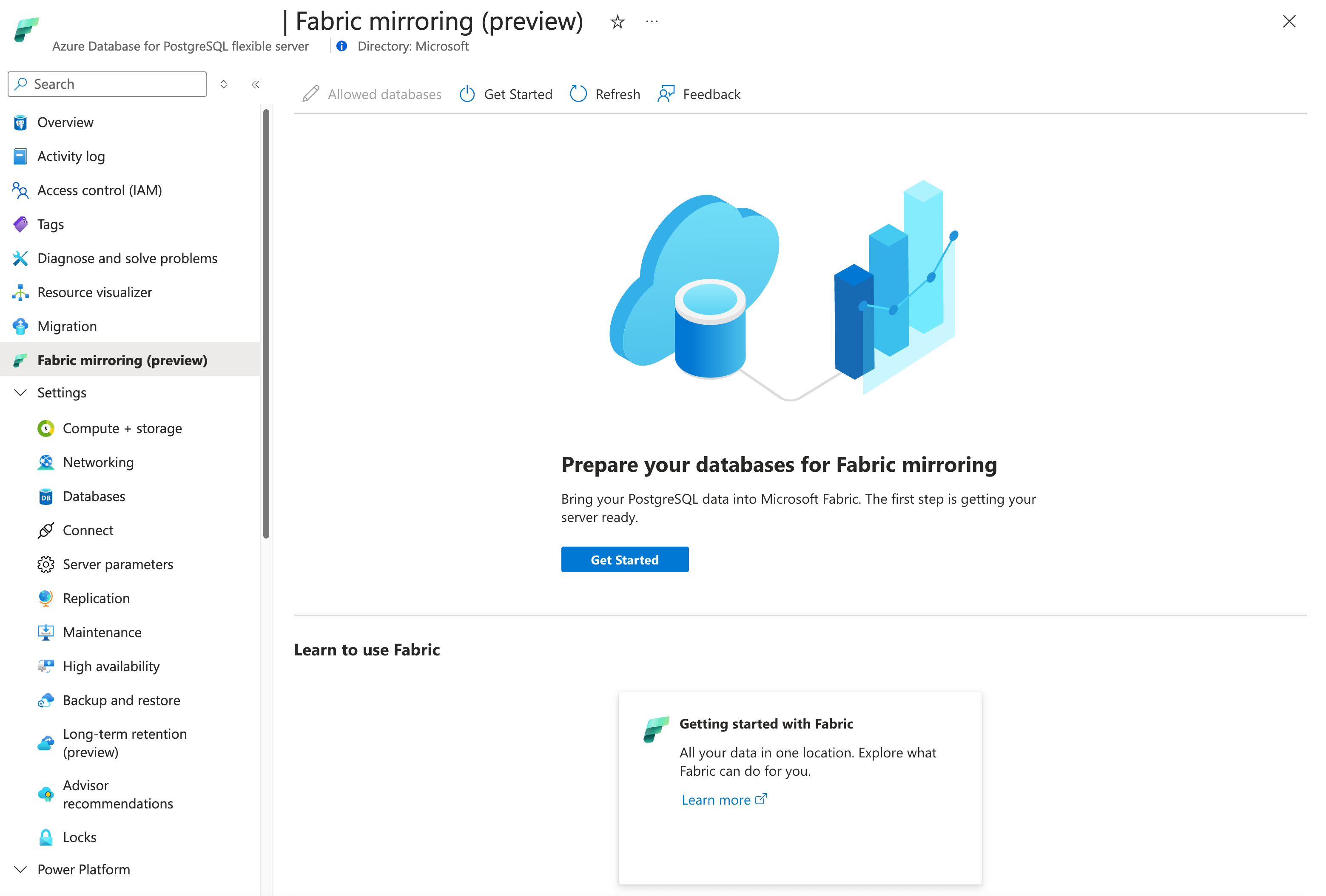Open Overview in the sidebar
The width and height of the screenshot is (1326, 896).
point(65,122)
